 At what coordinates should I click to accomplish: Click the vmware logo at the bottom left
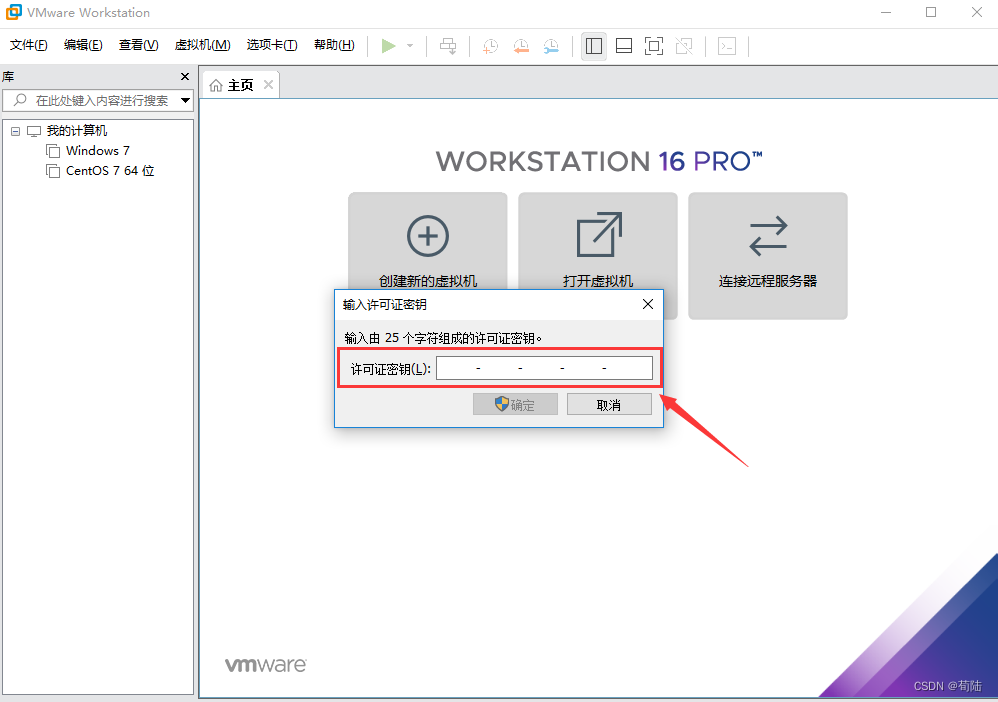[x=265, y=665]
